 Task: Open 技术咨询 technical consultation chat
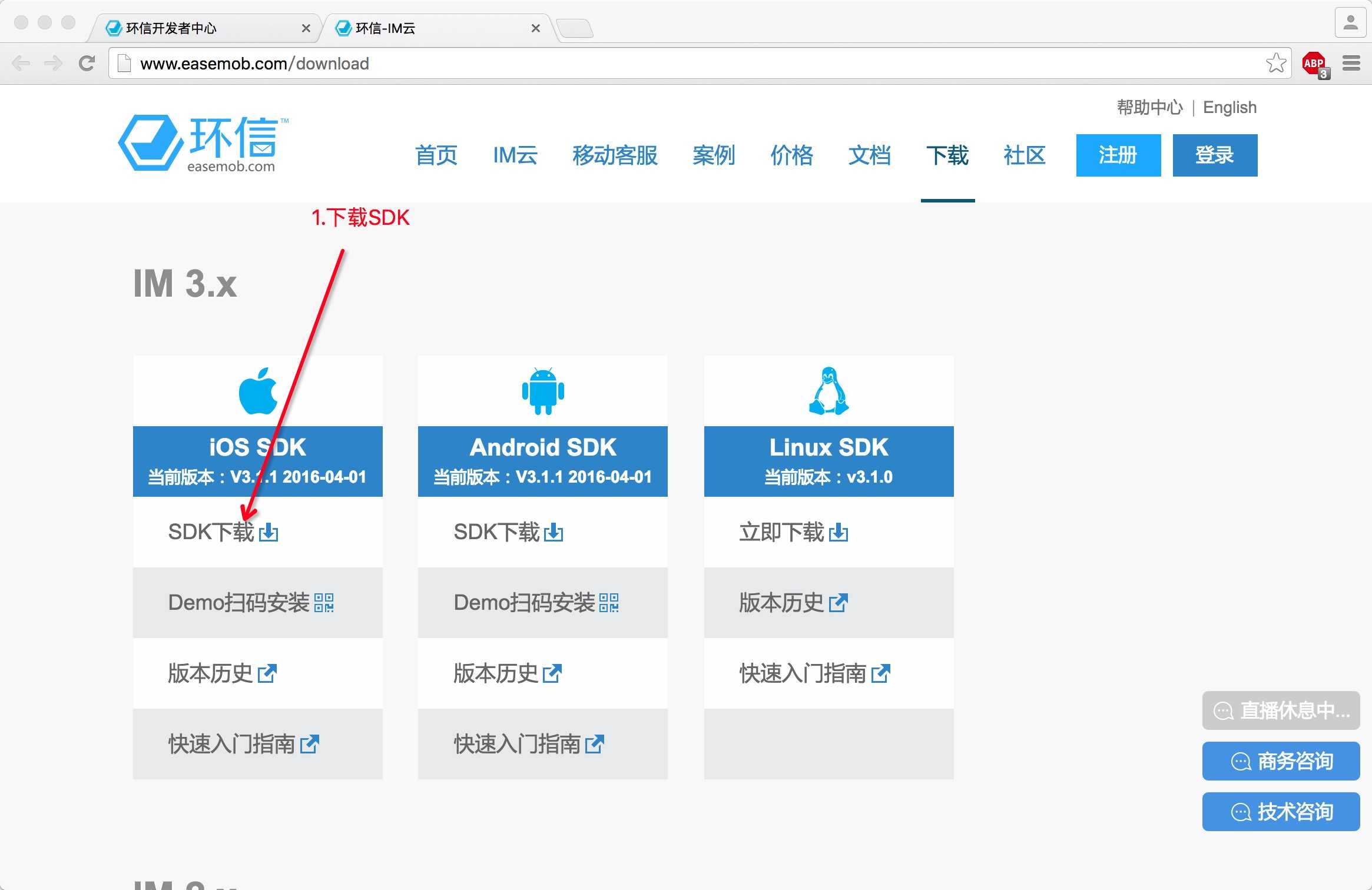click(1281, 812)
